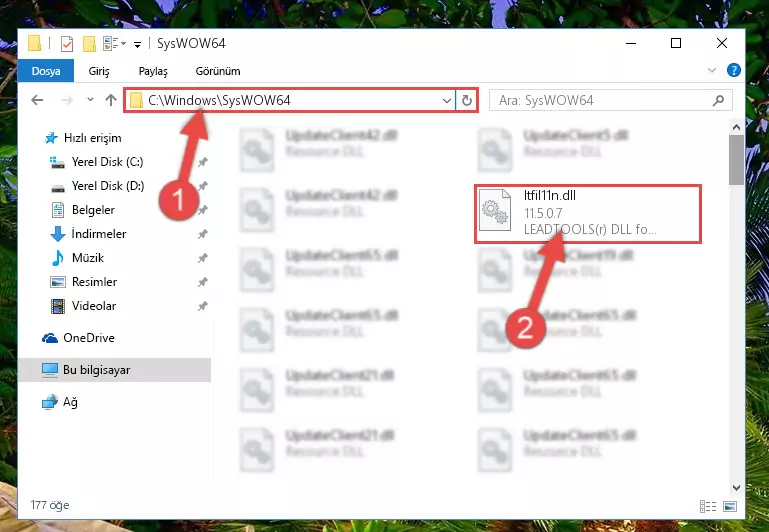This screenshot has height=532, width=769.
Task: Minimize the SysWOW64 window
Action: 631,43
